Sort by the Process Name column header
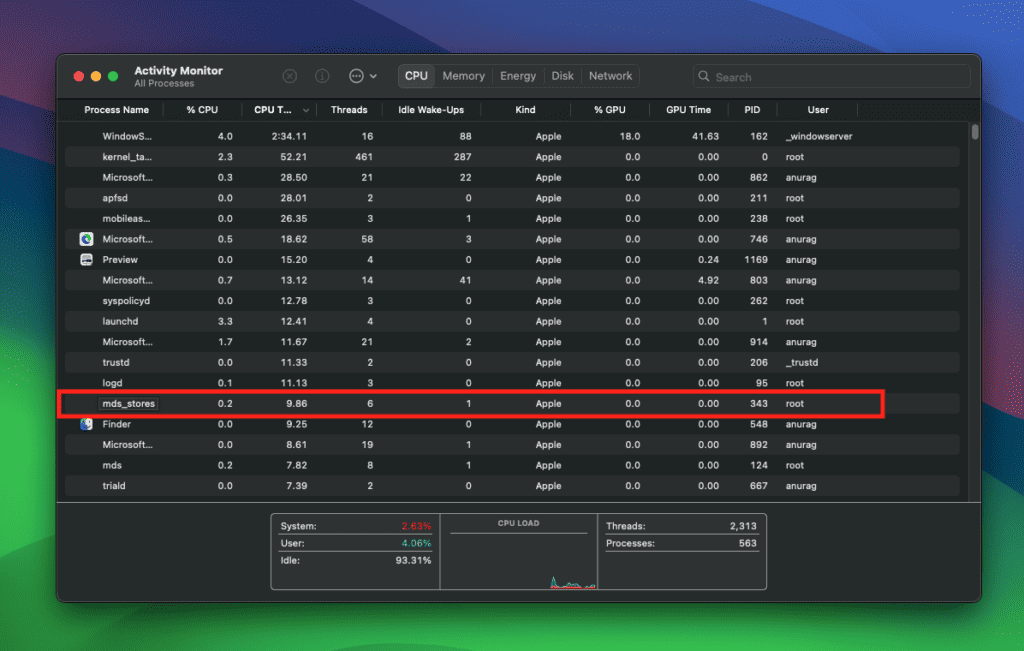 [116, 110]
